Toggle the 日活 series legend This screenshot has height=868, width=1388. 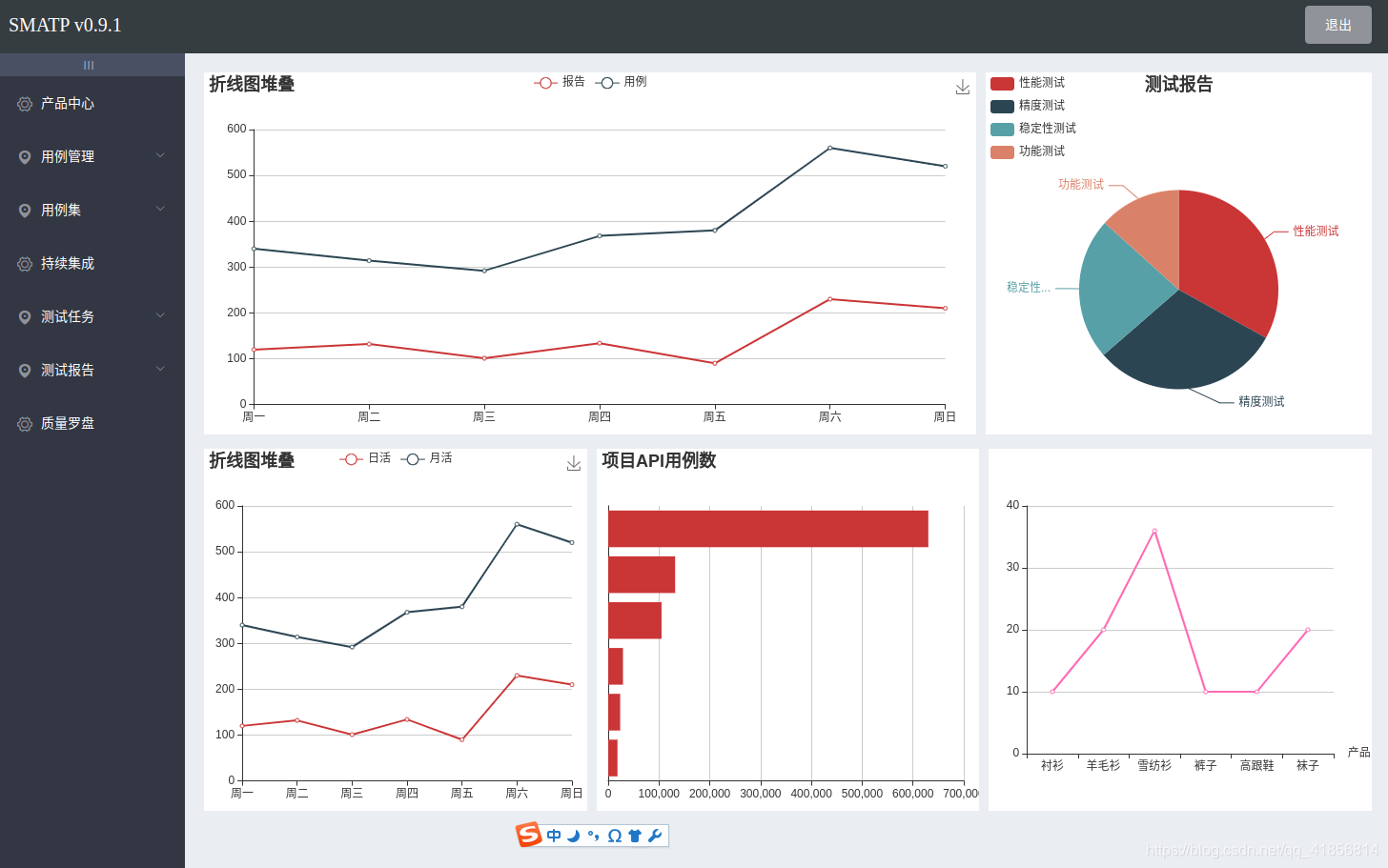tap(365, 458)
